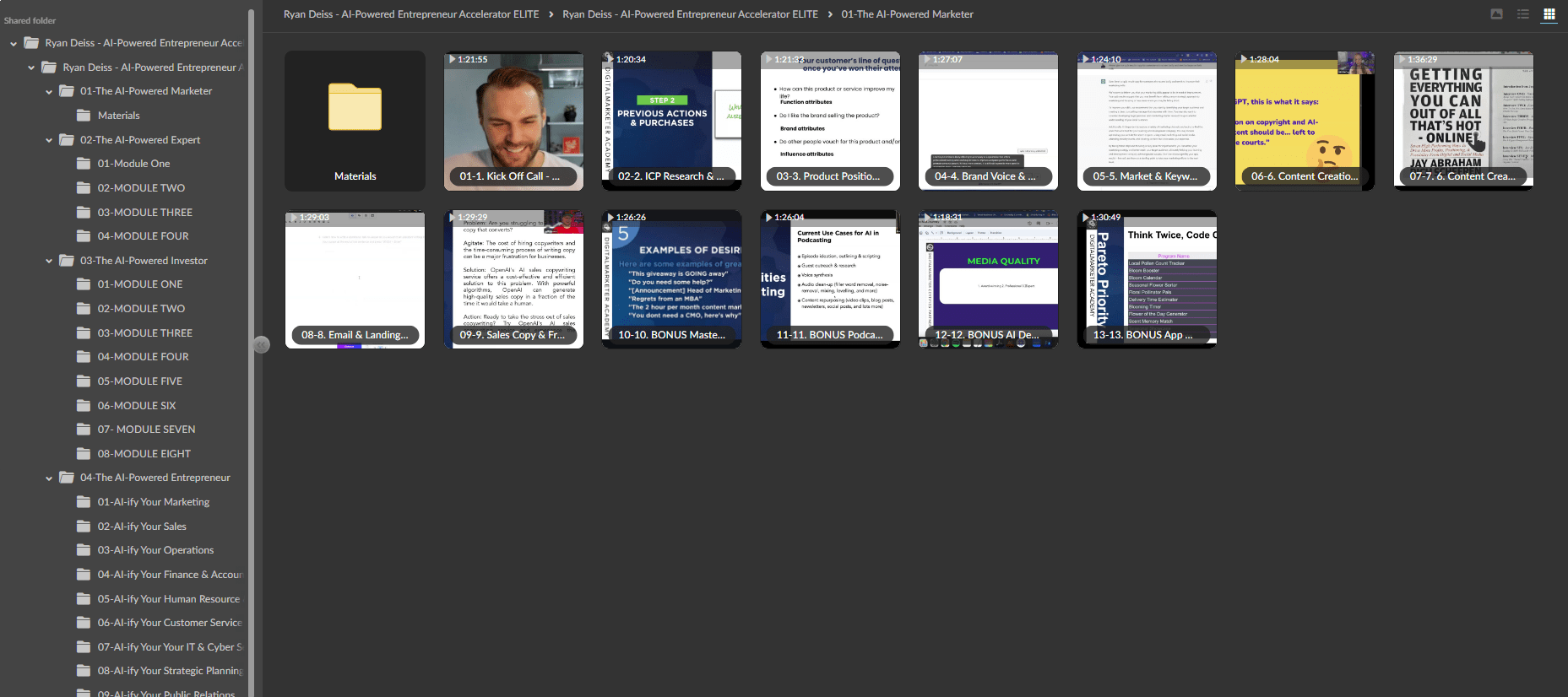Click folder icon of 02-The AI-Powered Expert

[67, 140]
